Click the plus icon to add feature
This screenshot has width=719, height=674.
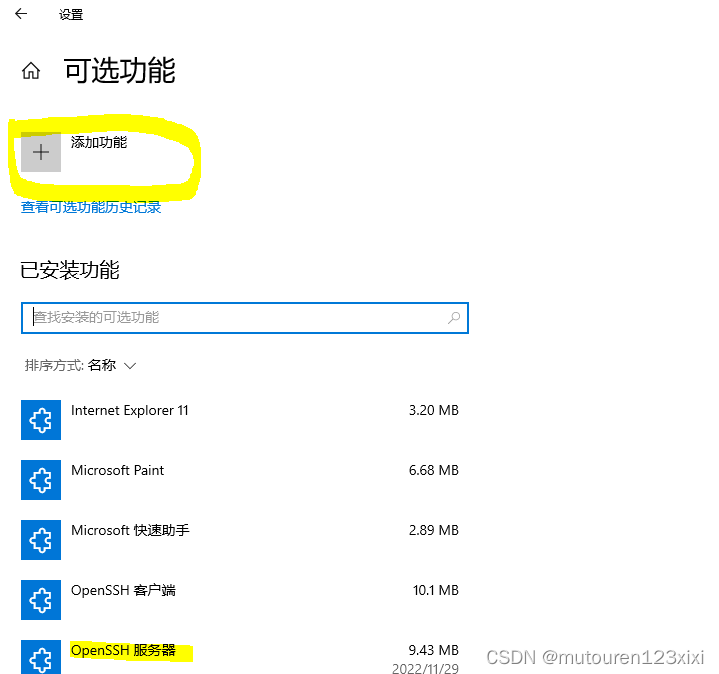[x=41, y=152]
